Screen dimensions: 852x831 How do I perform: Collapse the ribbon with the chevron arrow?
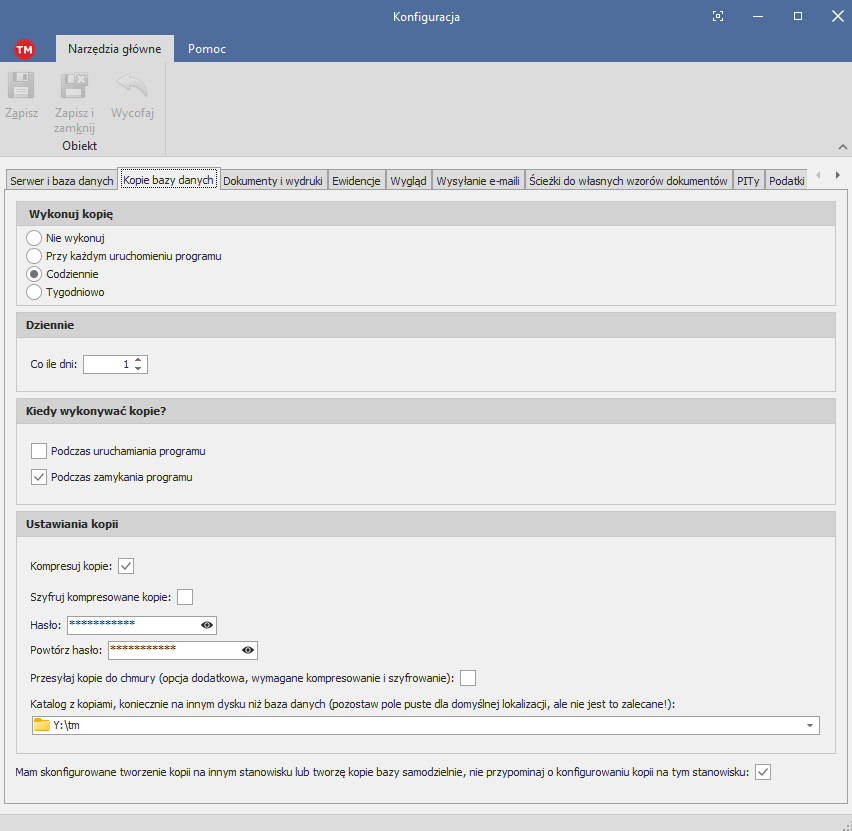(841, 147)
